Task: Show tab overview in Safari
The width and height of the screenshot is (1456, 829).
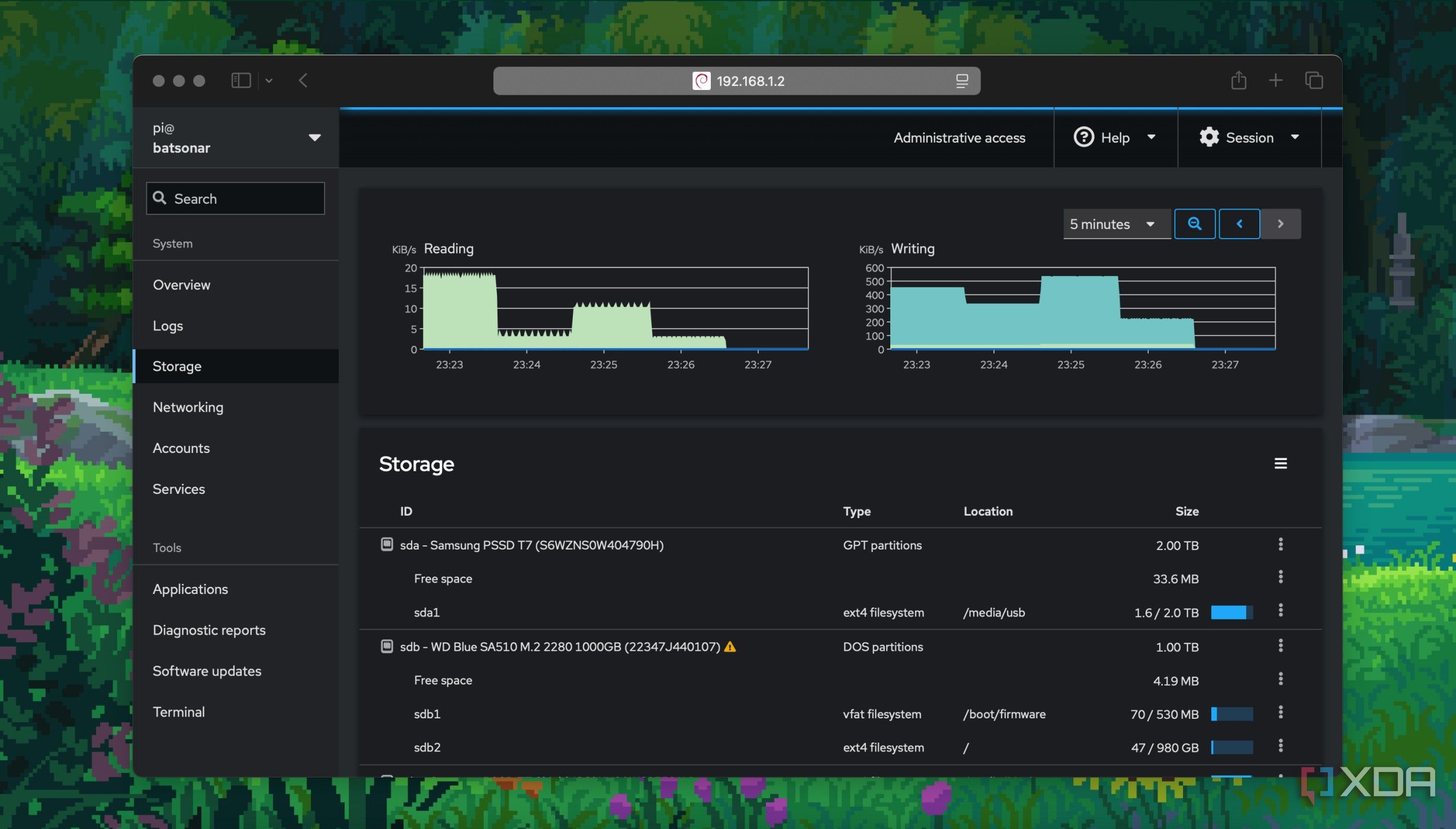Action: pos(1314,81)
